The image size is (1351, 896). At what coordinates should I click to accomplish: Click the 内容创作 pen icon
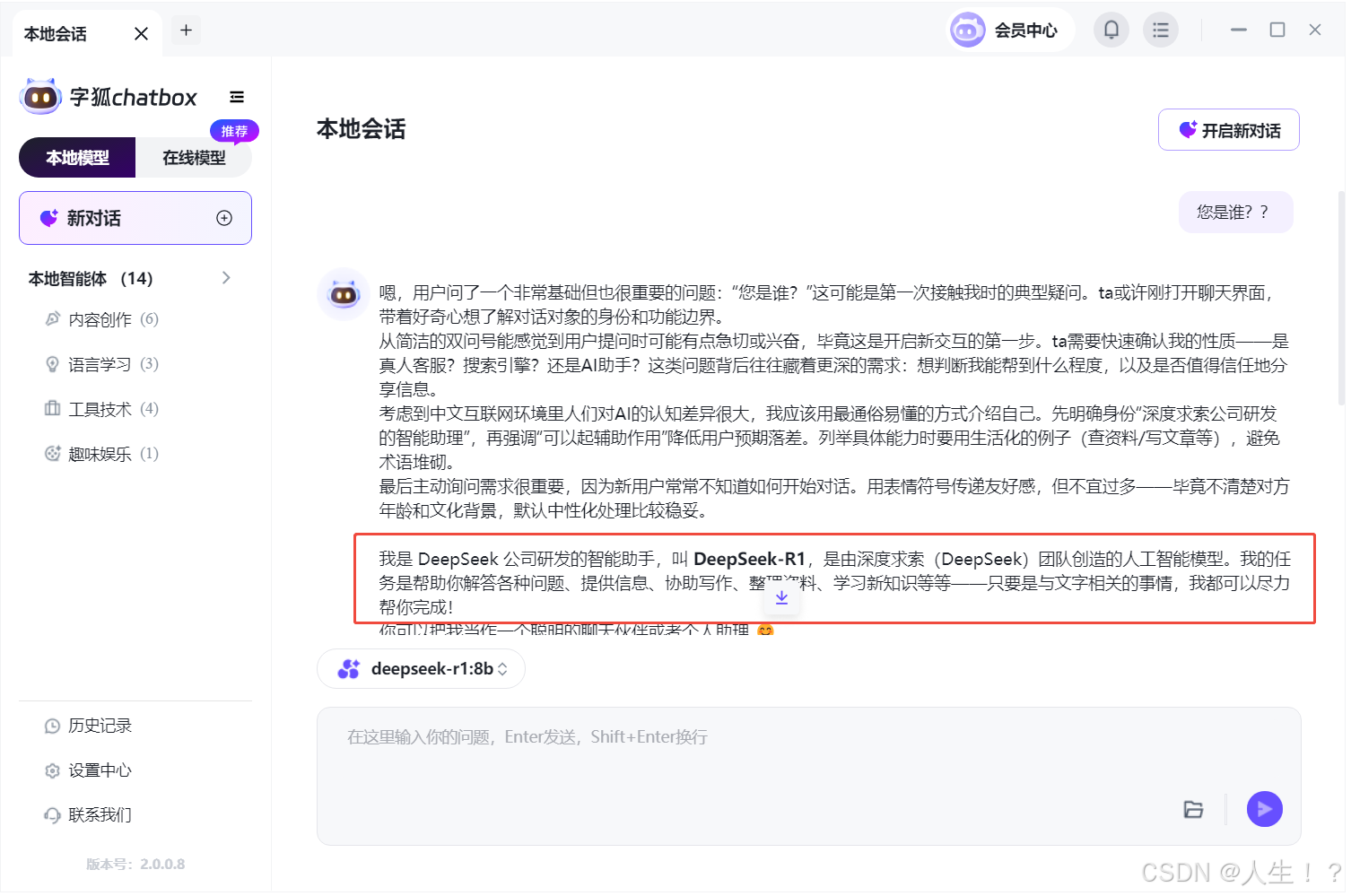click(x=53, y=318)
